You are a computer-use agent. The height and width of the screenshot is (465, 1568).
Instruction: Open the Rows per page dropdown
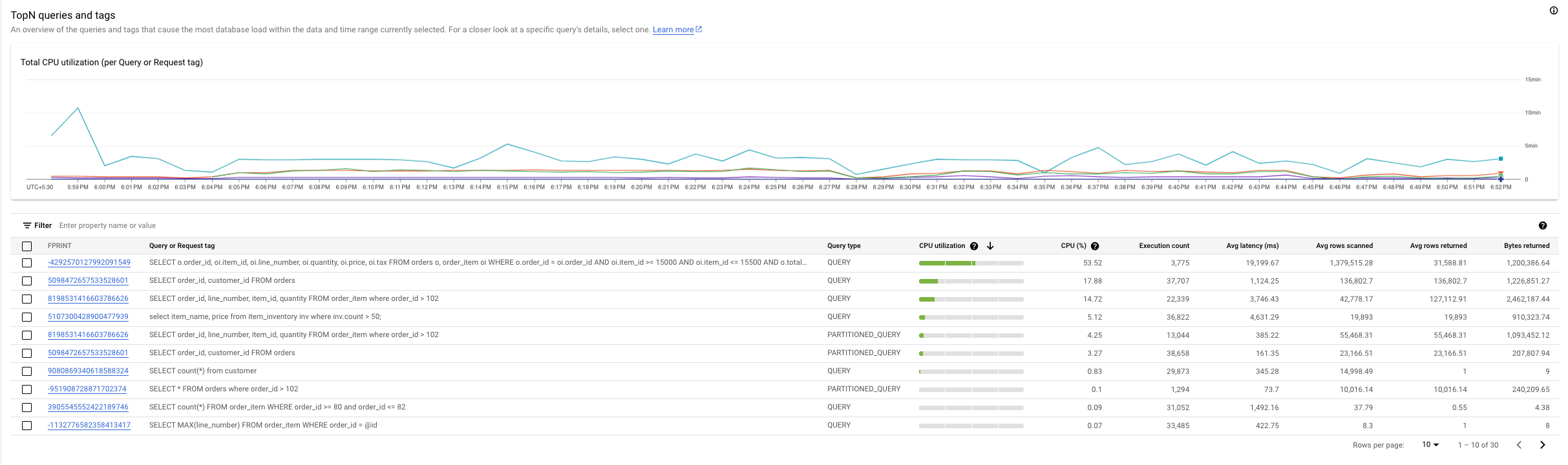(1430, 445)
